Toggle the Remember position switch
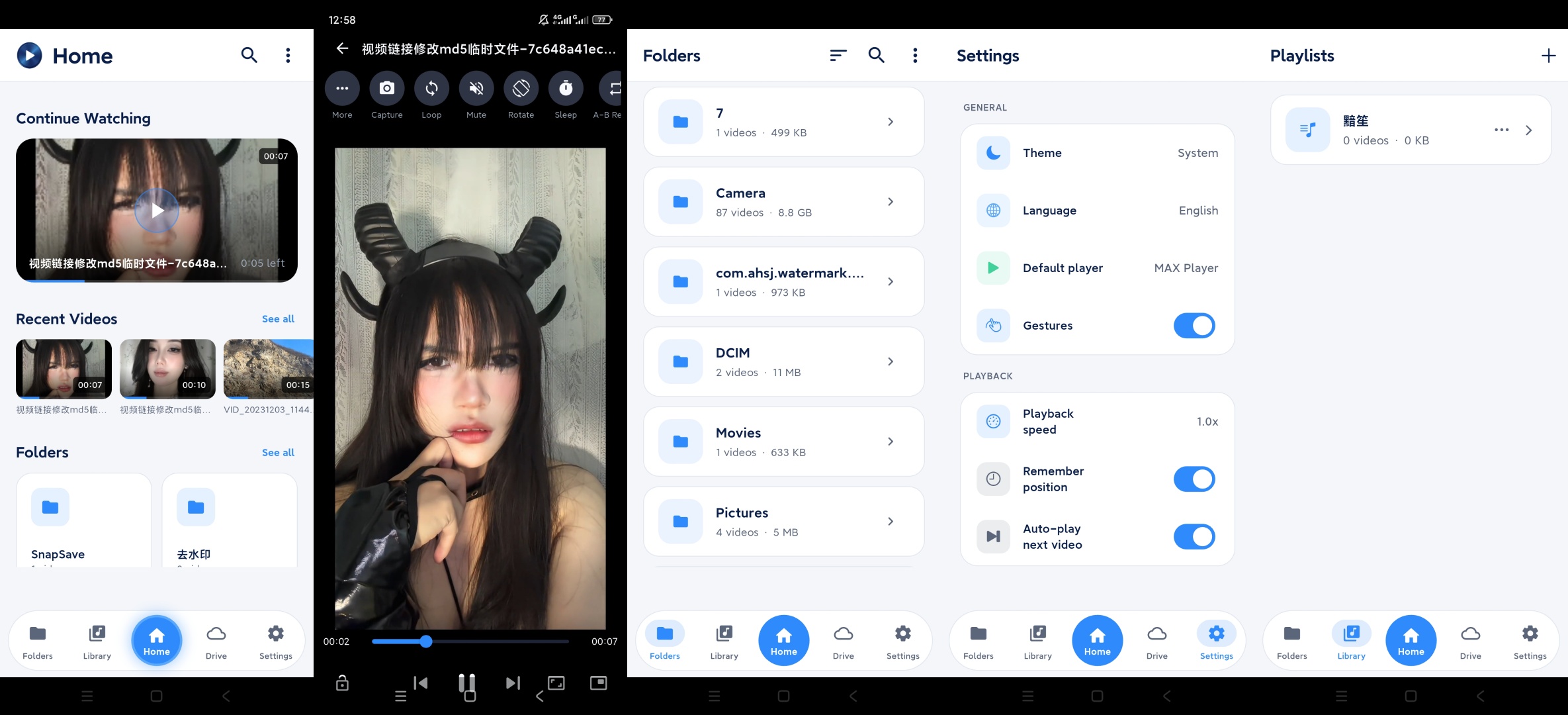This screenshot has width=1568, height=715. coord(1194,479)
